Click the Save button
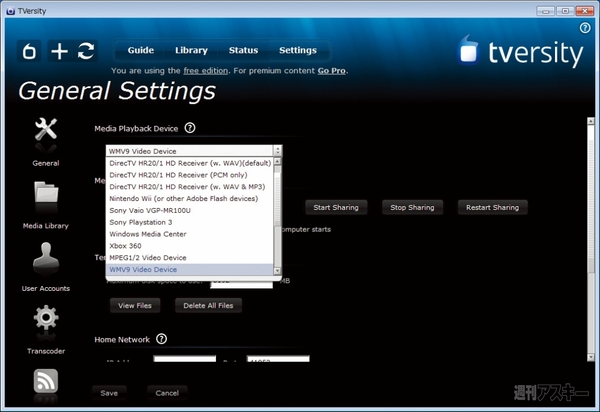This screenshot has width=600, height=412. click(109, 393)
